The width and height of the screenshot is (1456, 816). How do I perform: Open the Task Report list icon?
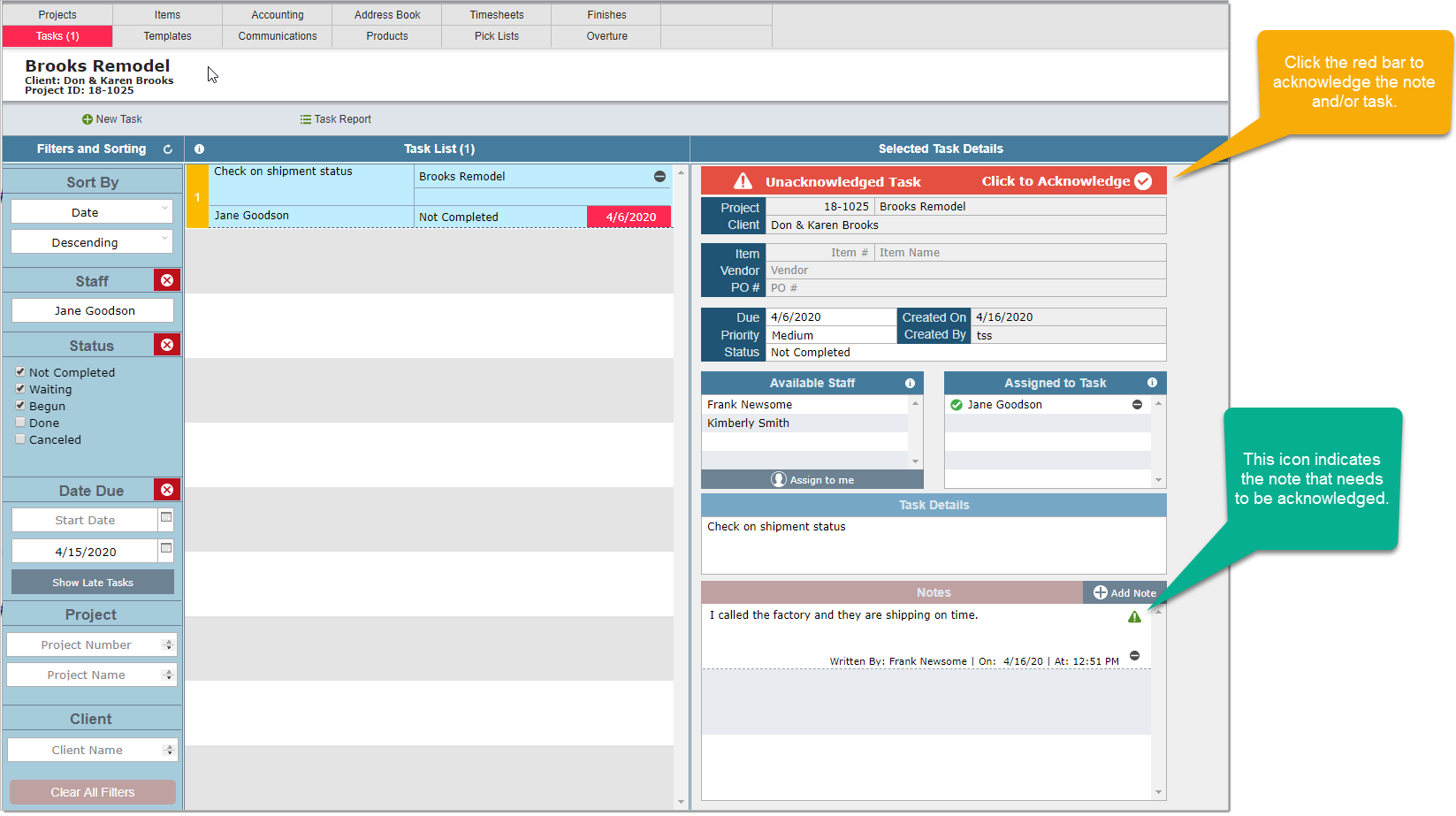coord(305,119)
